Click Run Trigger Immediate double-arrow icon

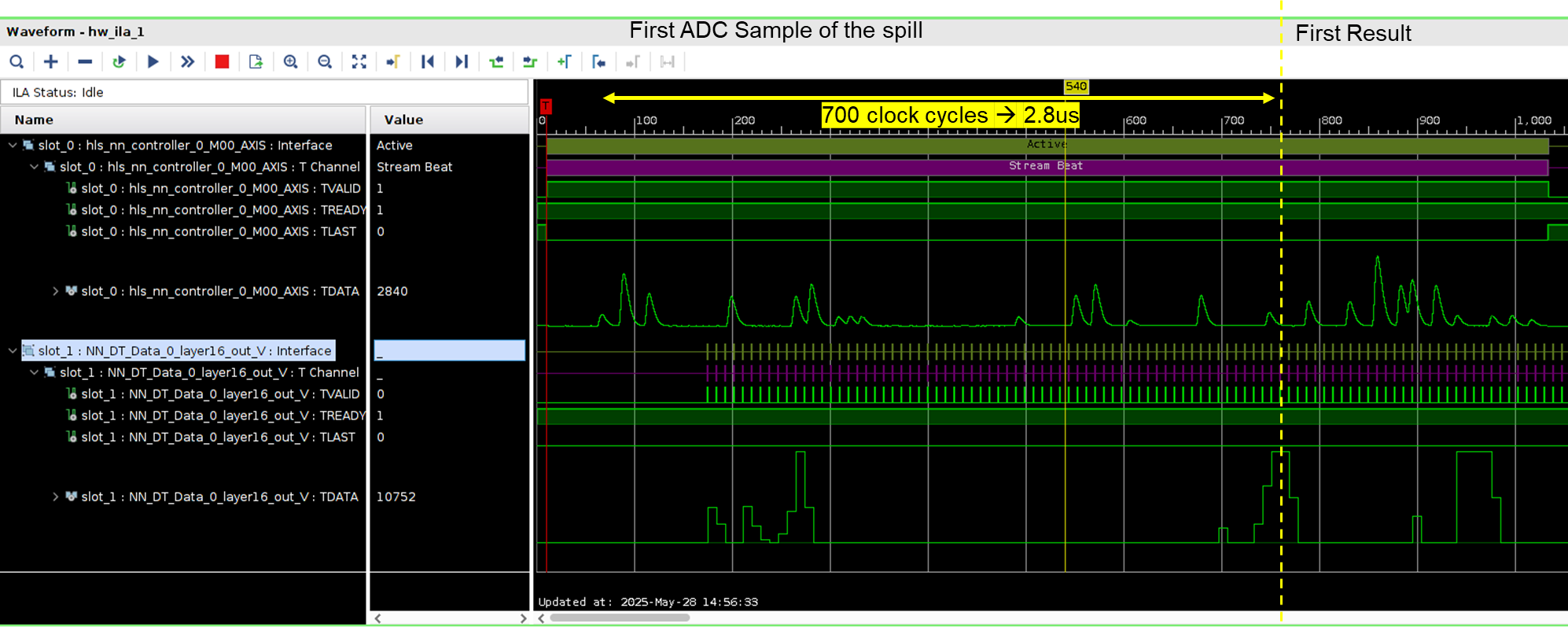click(x=187, y=61)
